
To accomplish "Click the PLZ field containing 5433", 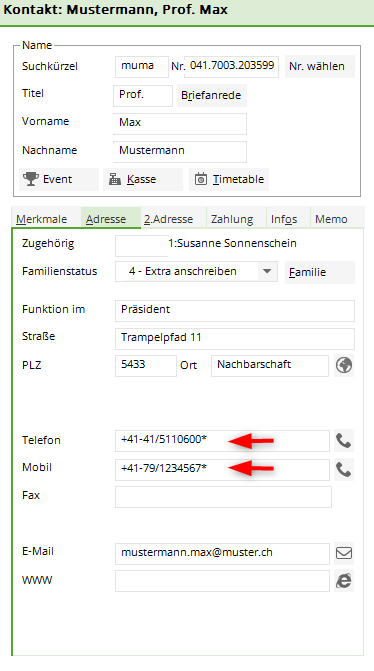I will point(145,365).
